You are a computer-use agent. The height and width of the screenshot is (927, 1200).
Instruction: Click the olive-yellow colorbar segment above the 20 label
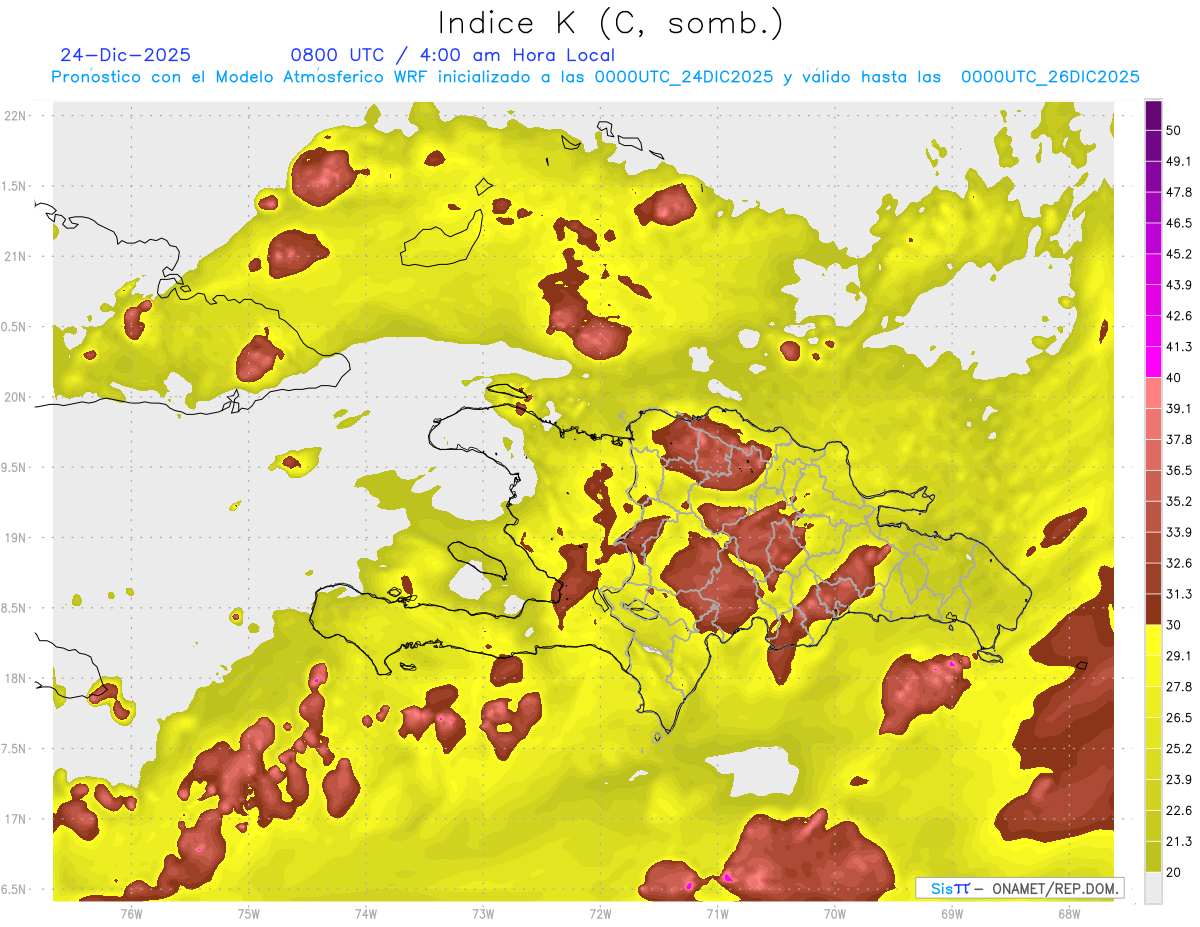[1153, 857]
